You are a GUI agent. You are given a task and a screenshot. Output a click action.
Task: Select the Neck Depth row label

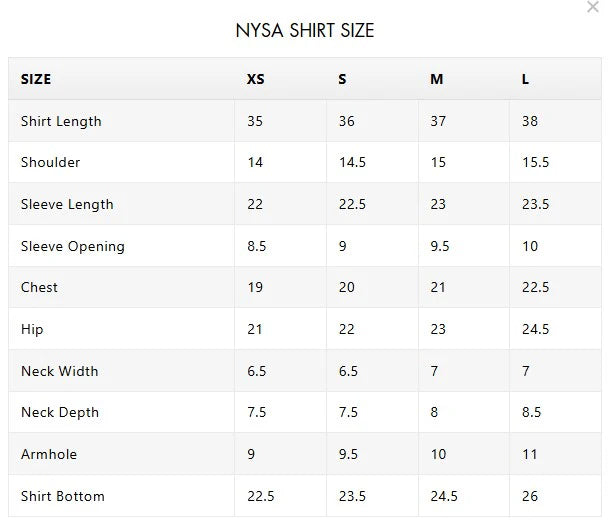click(59, 412)
